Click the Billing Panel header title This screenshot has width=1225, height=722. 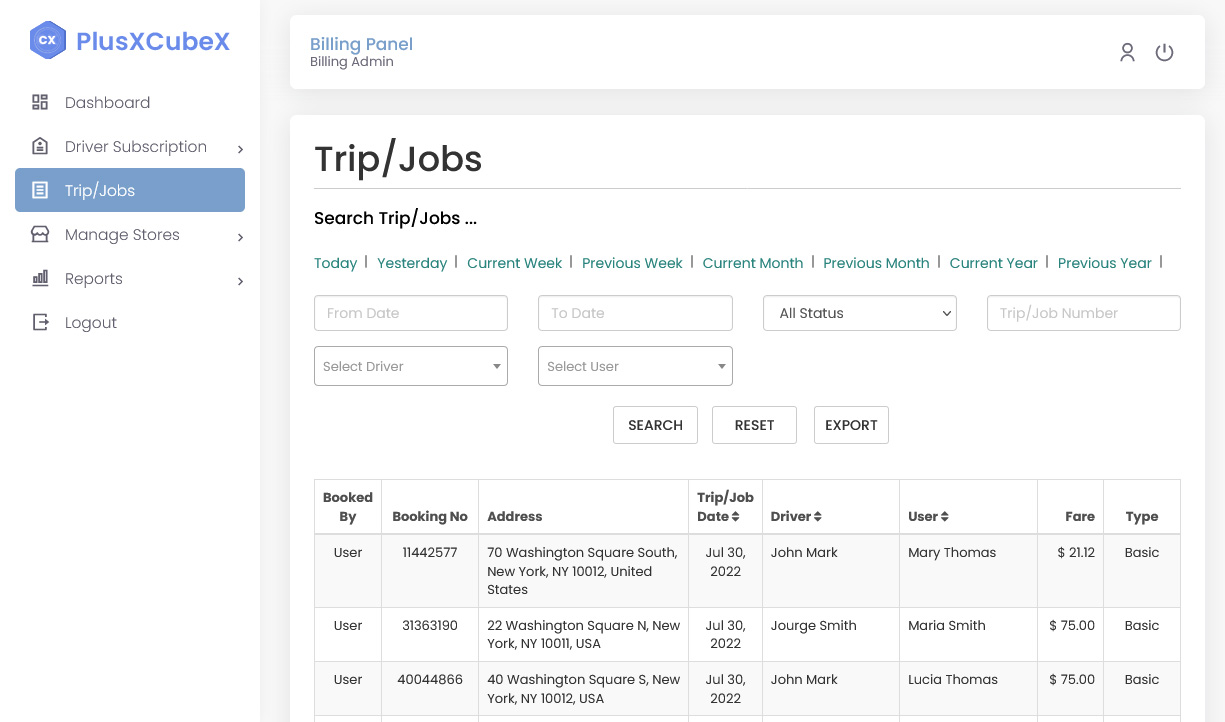coord(361,44)
